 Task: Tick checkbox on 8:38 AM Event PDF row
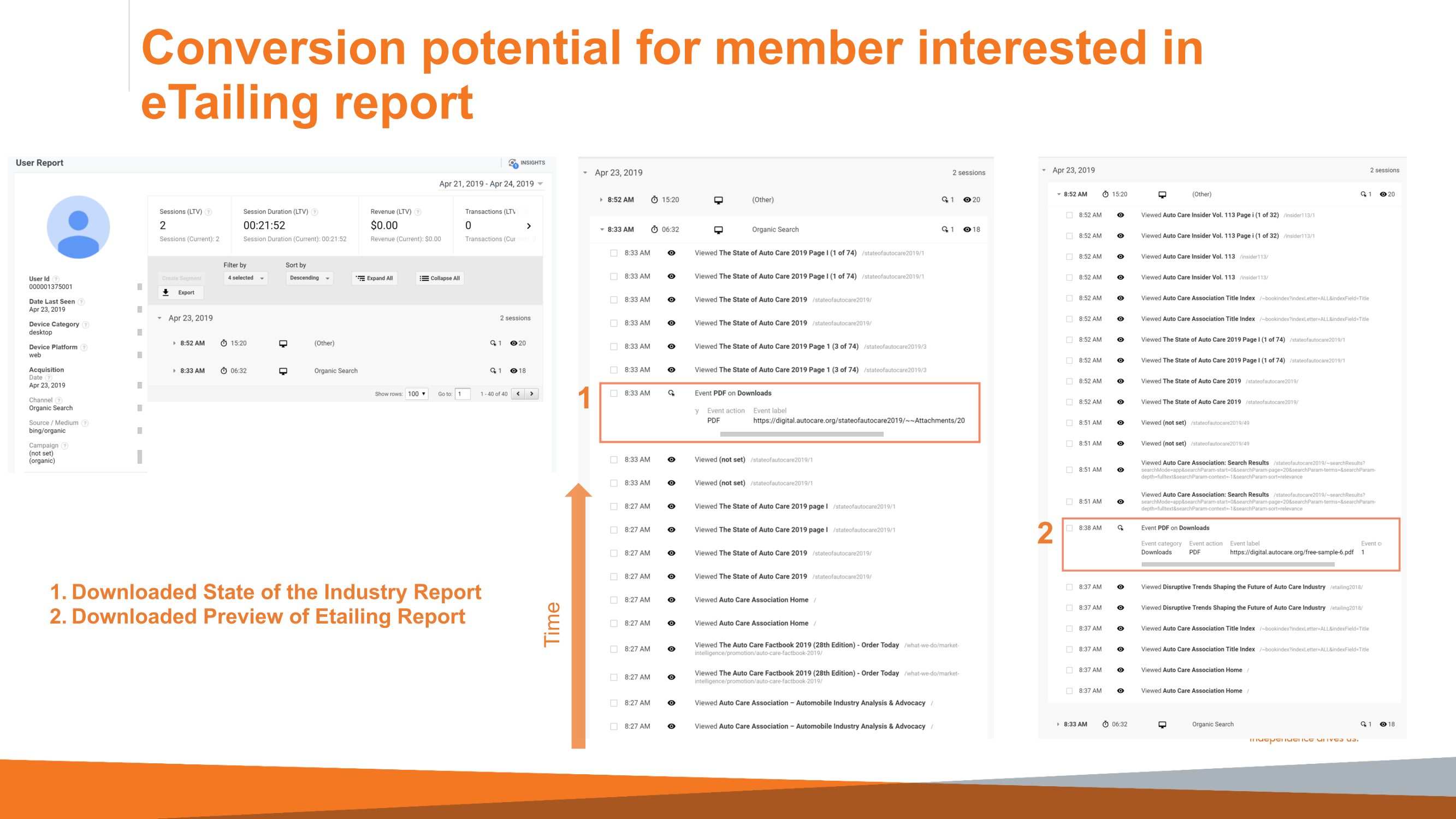tap(1069, 528)
